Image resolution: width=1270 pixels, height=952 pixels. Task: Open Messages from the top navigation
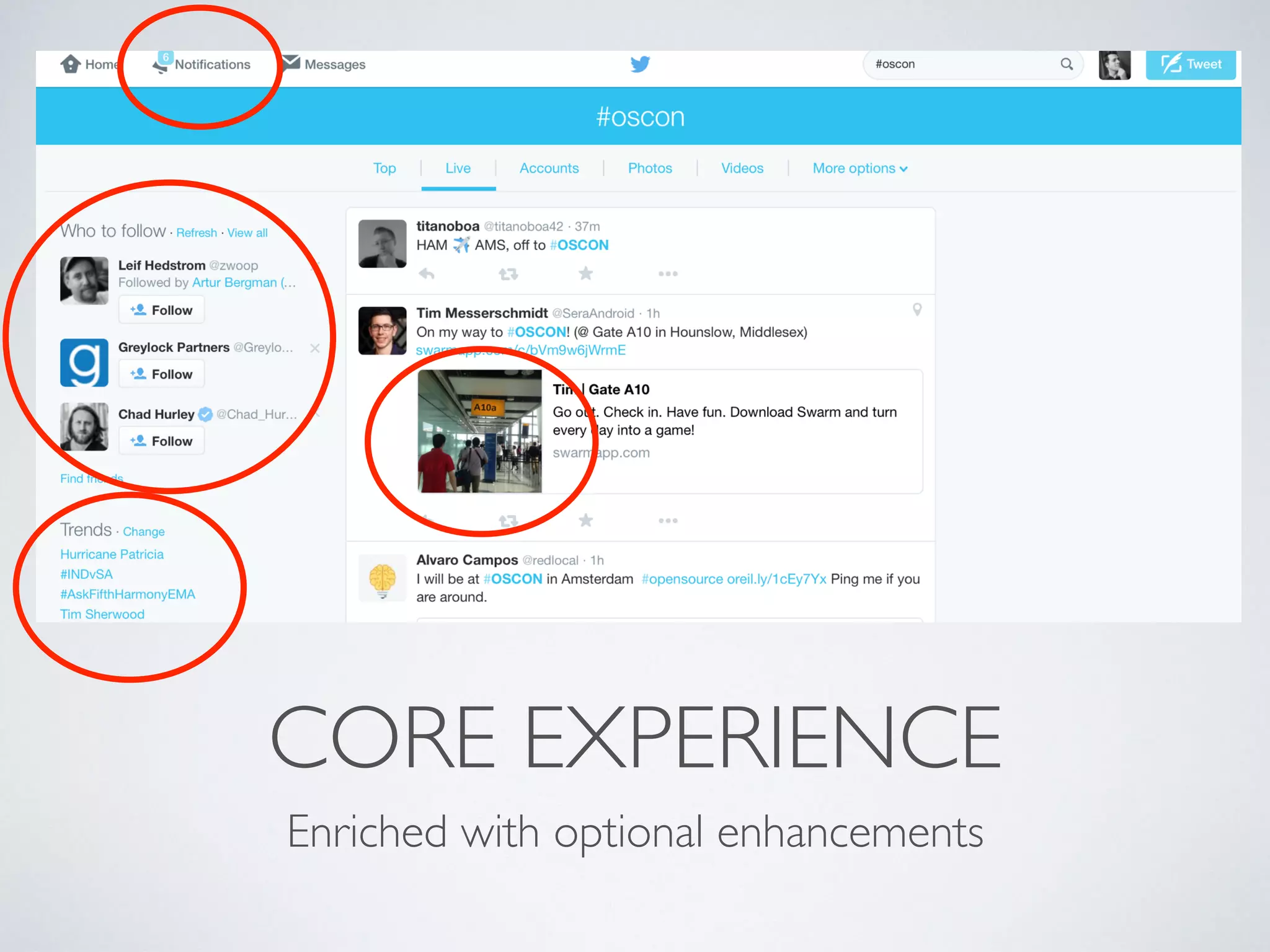coord(324,64)
